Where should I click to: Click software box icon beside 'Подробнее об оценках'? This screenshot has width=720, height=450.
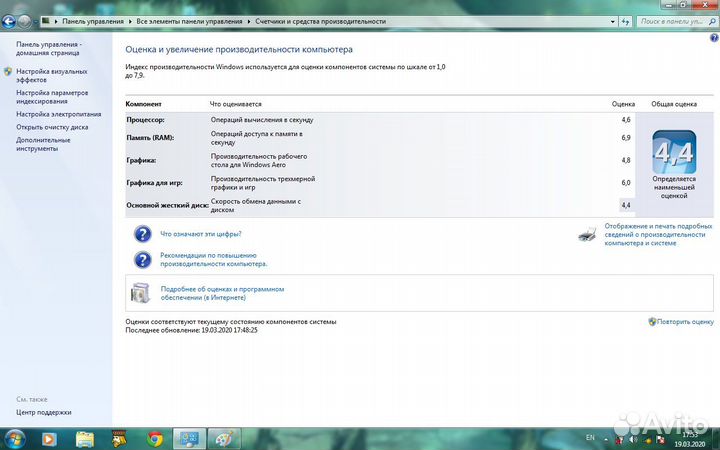(x=141, y=293)
